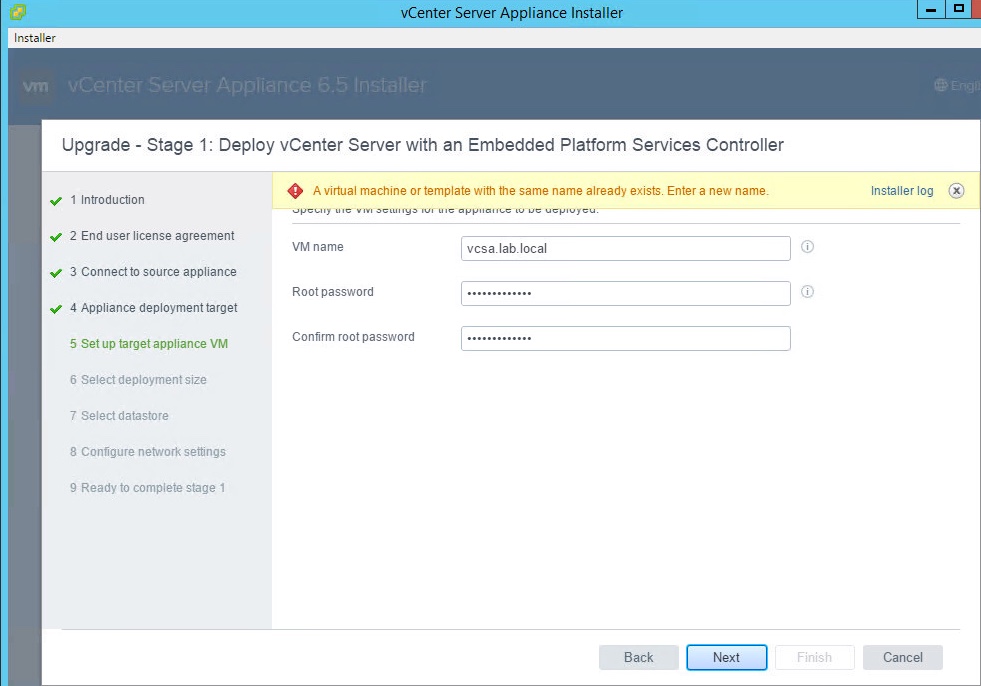This screenshot has width=981, height=686.
Task: Dismiss the yellow warning banner with X
Action: 956,191
